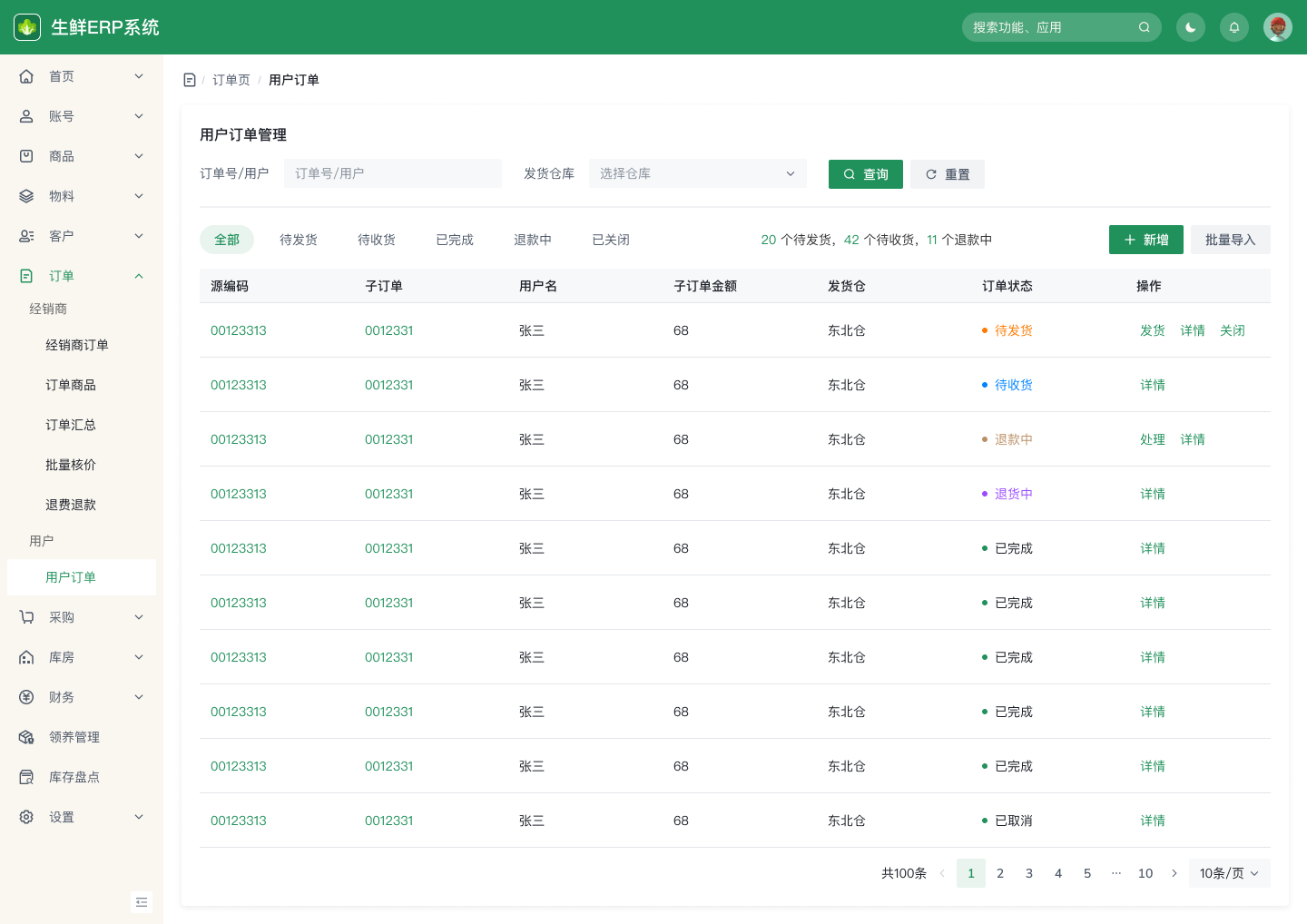This screenshot has height=924, width=1307.
Task: Expand the 物料 menu chevron
Action: pyautogui.click(x=139, y=196)
